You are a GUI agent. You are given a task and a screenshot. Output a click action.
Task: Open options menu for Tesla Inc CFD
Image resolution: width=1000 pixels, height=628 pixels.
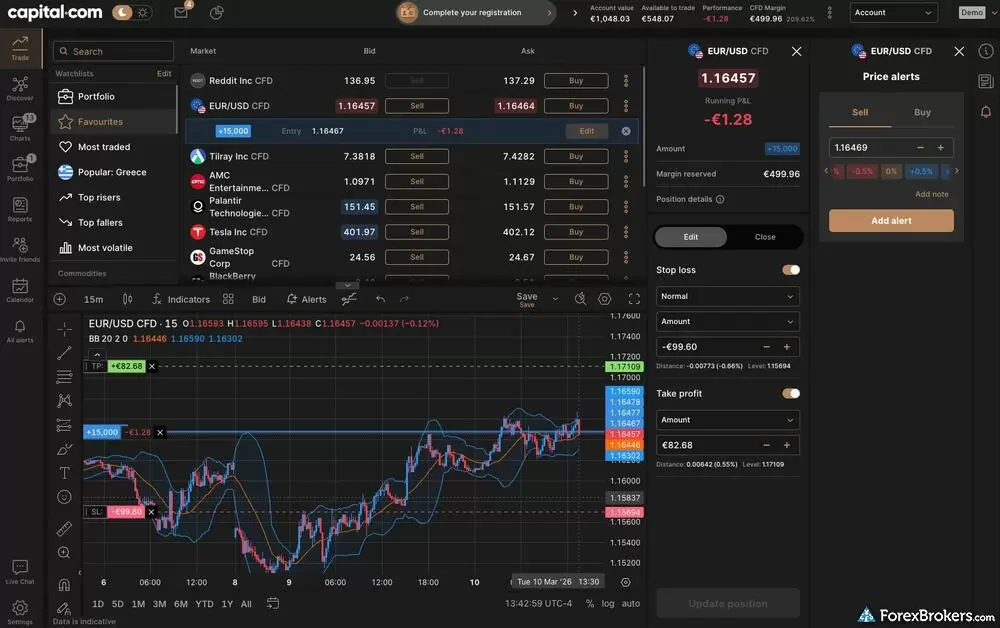pos(626,232)
